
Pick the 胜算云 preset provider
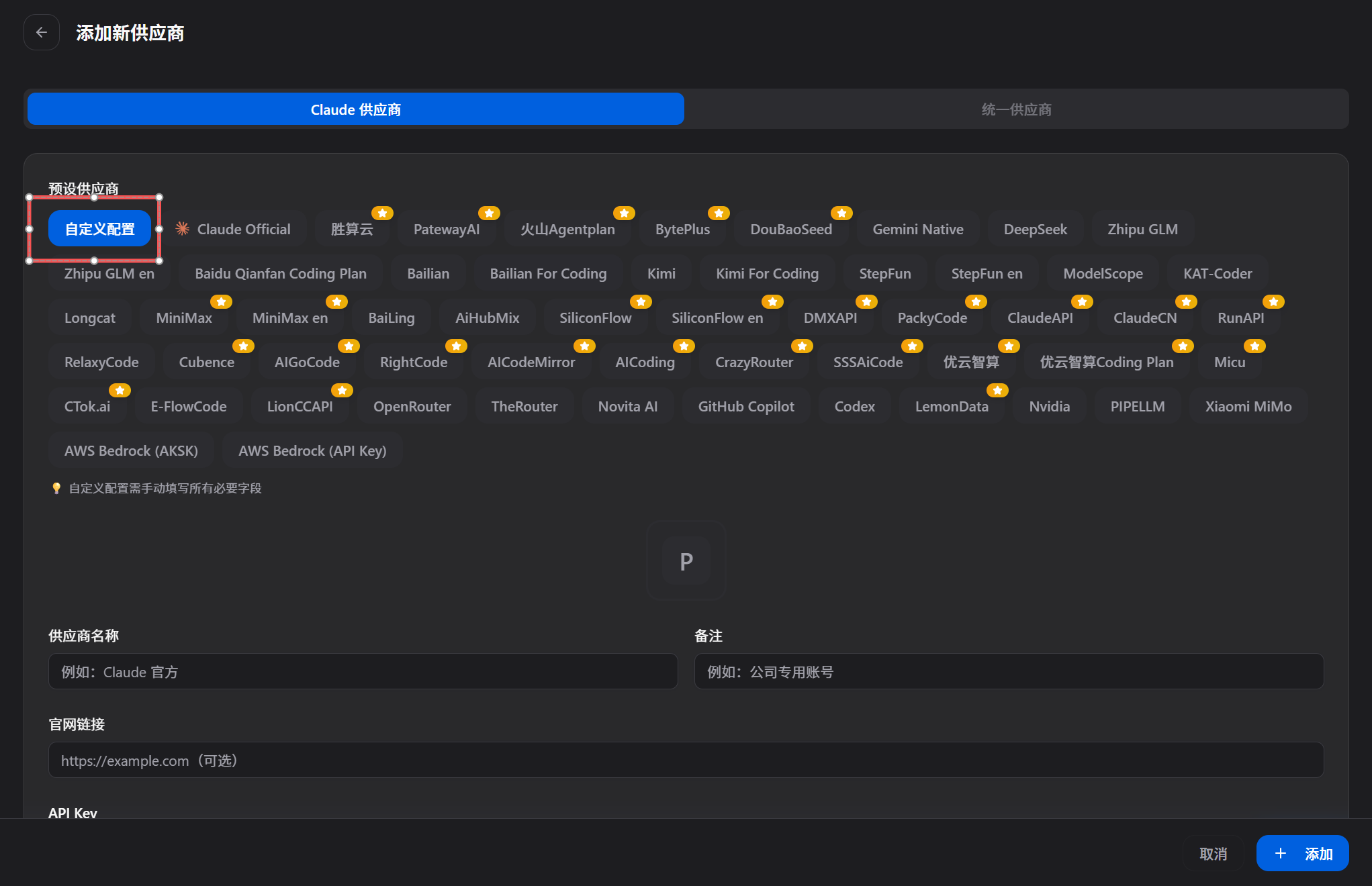pyautogui.click(x=352, y=229)
